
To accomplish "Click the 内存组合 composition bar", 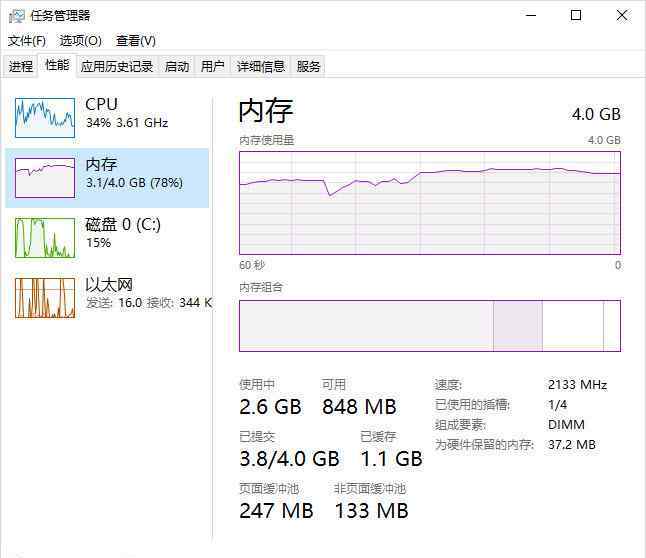I will pyautogui.click(x=430, y=326).
